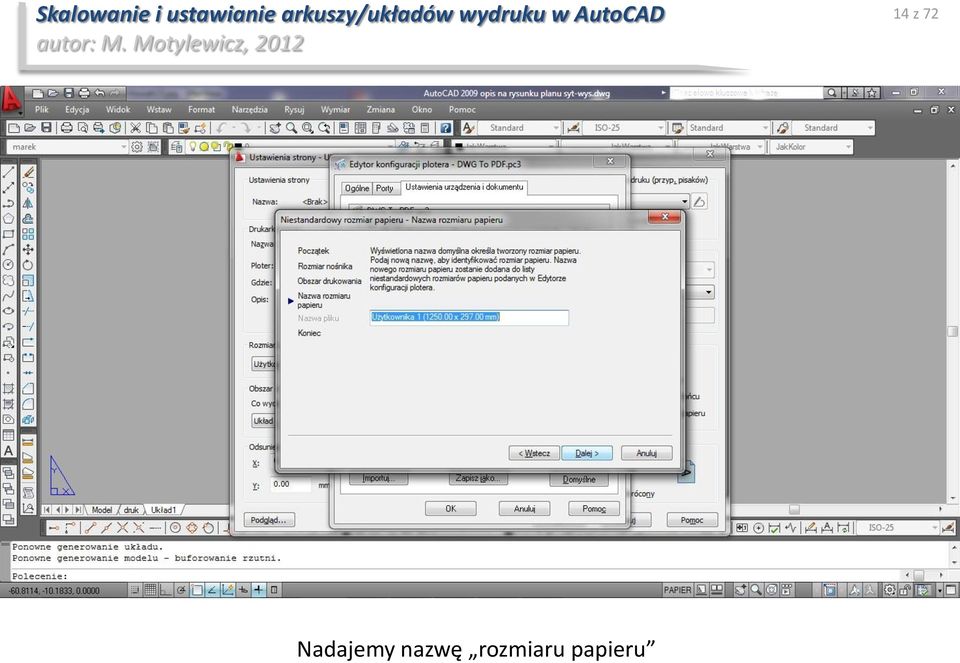Image resolution: width=960 pixels, height=663 pixels.
Task: Switch to the Porty tab
Action: tap(384, 189)
